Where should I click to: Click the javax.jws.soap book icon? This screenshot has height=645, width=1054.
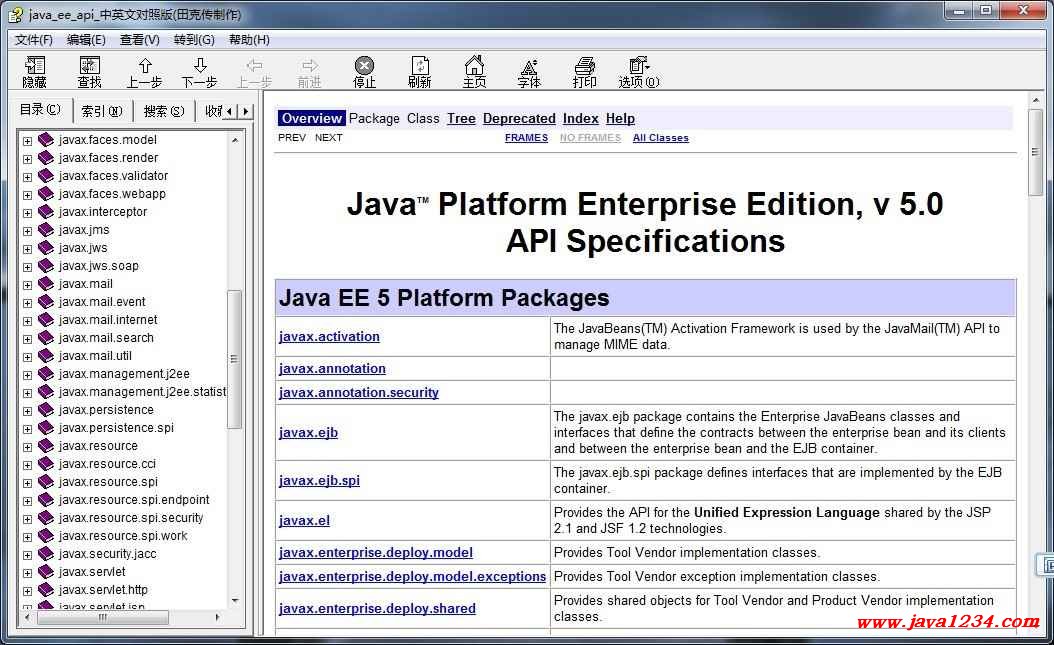(46, 265)
